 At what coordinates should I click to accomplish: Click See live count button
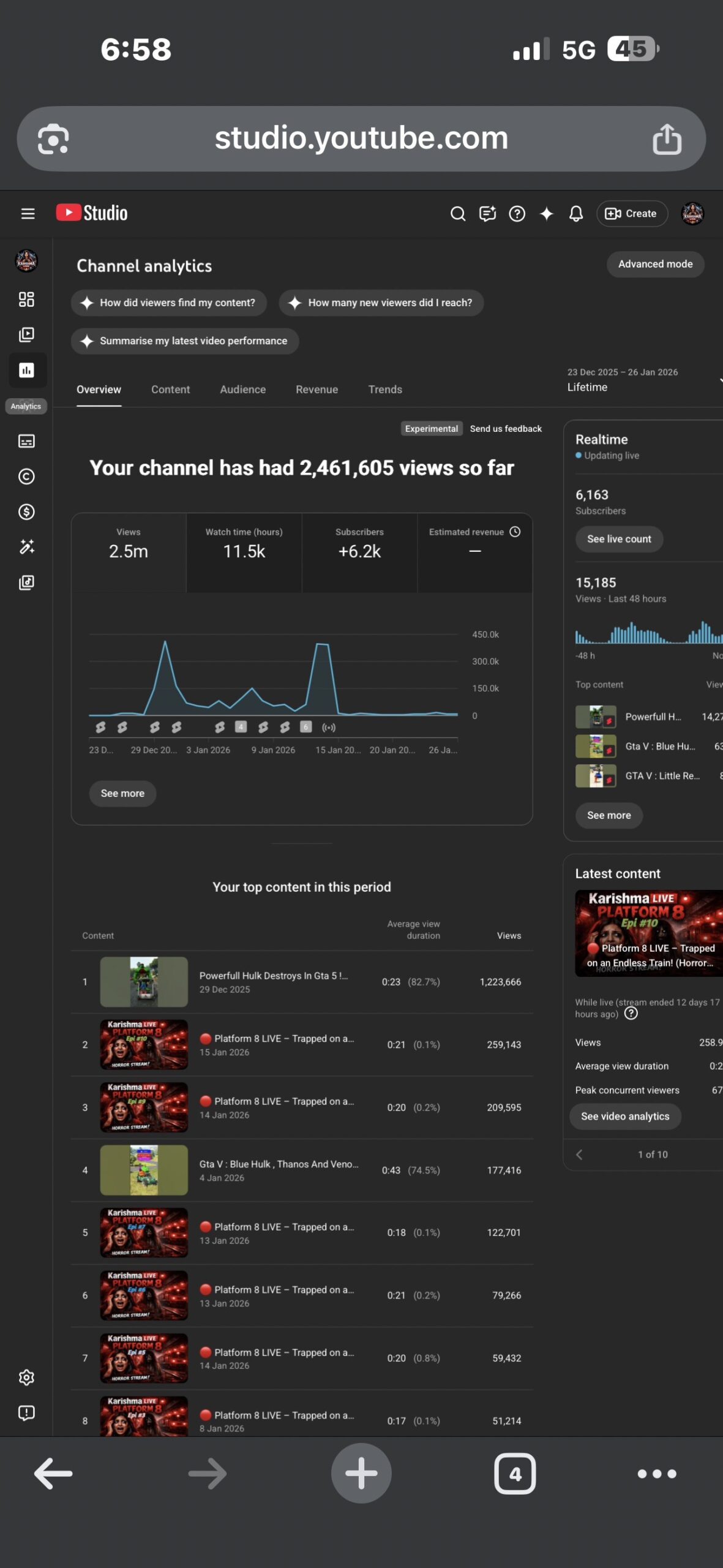click(x=618, y=539)
